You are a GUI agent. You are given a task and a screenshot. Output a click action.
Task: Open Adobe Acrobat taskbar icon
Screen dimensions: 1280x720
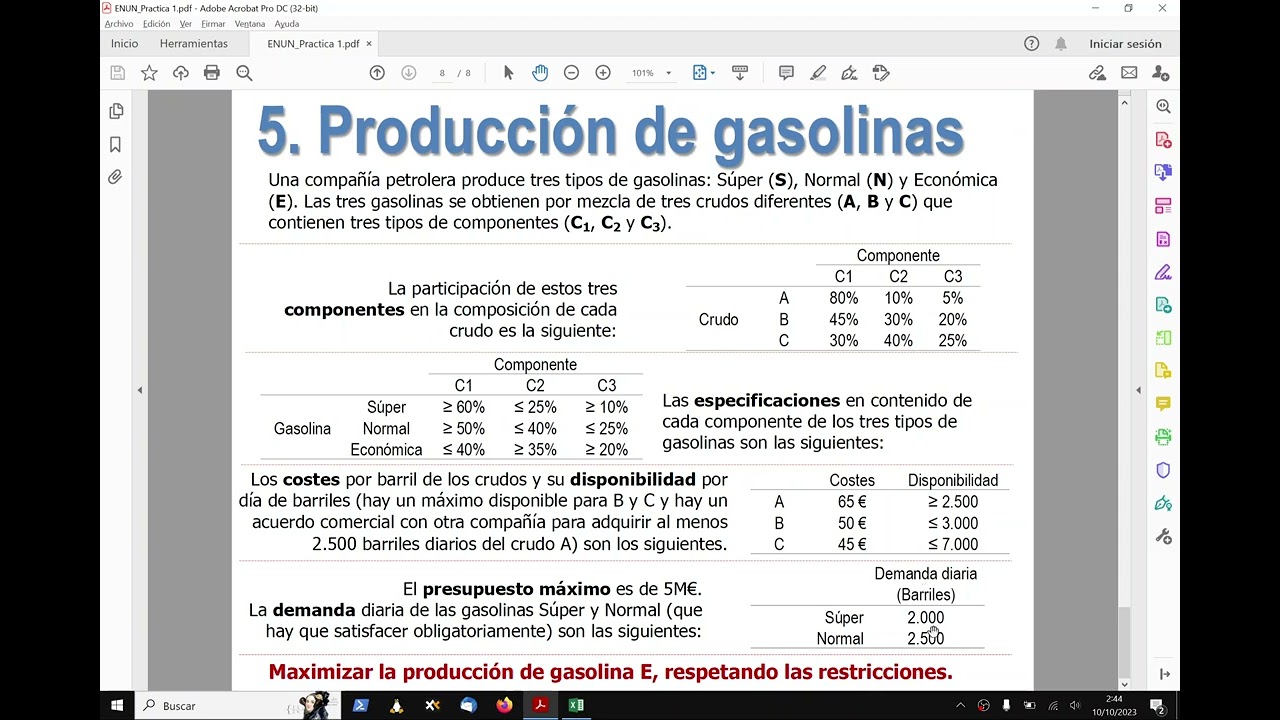point(540,705)
